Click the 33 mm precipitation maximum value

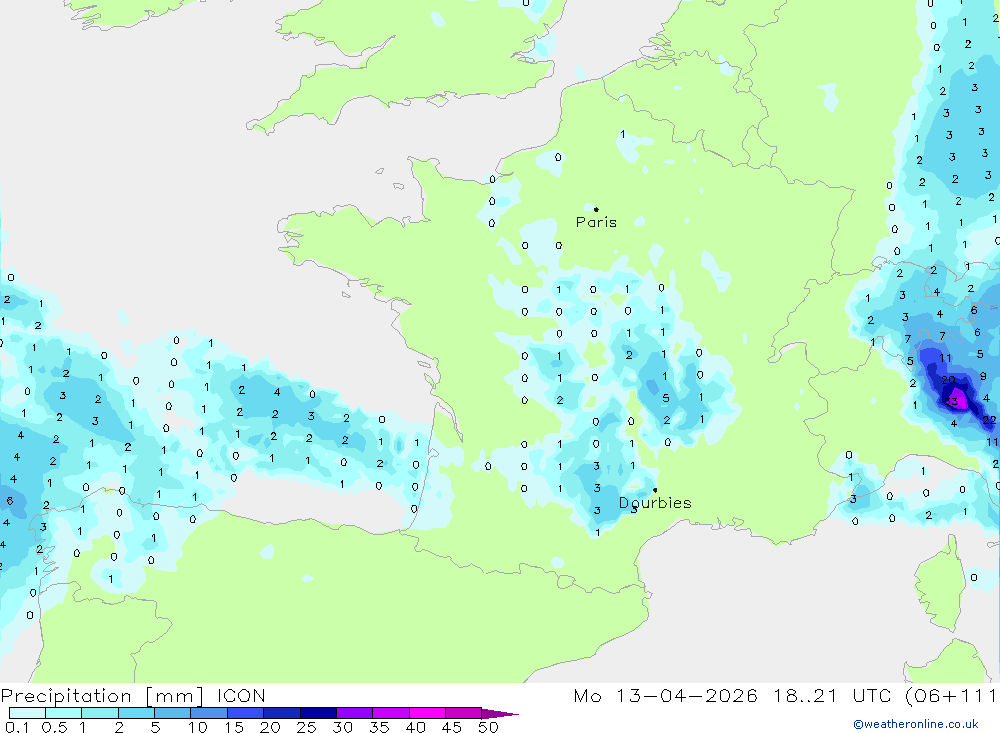pyautogui.click(x=952, y=401)
